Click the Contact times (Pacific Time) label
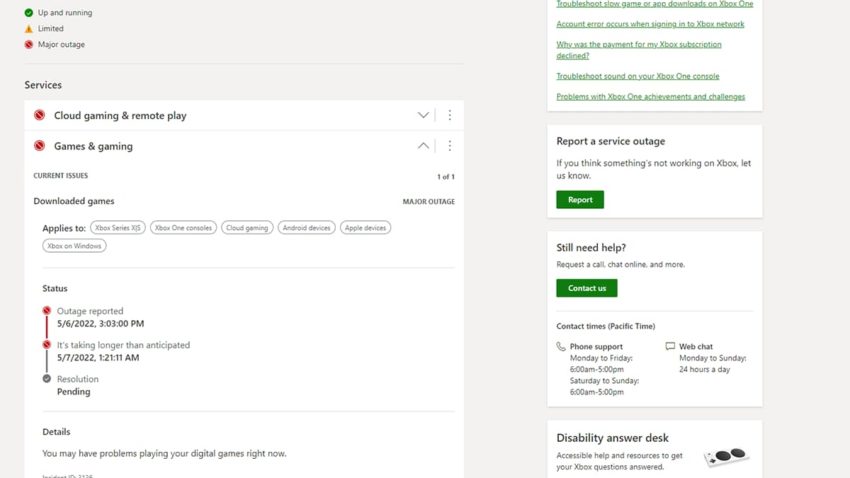This screenshot has height=478, width=850. click(x=606, y=326)
